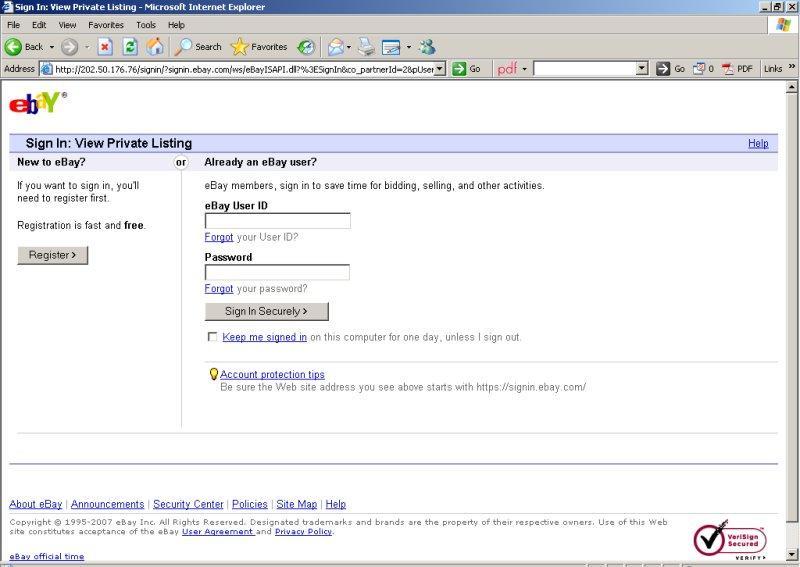Click the VeriSign Secured seal
The width and height of the screenshot is (800, 567).
click(730, 539)
